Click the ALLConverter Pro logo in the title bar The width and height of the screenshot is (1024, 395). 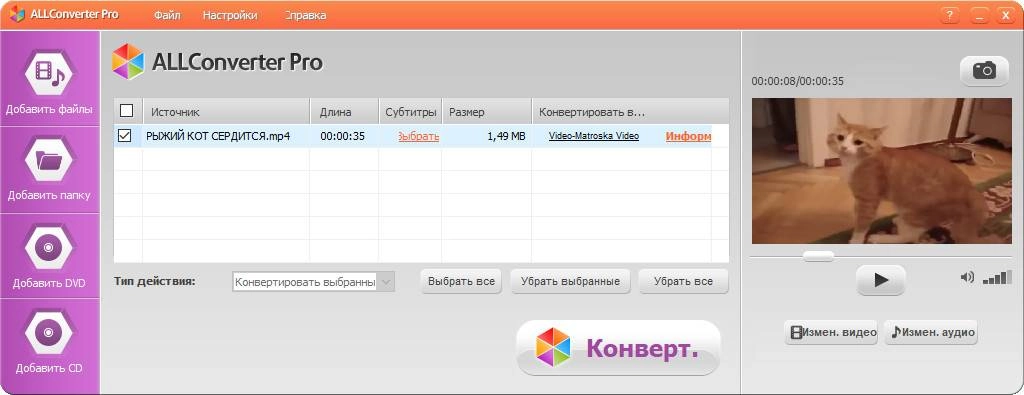[x=16, y=14]
